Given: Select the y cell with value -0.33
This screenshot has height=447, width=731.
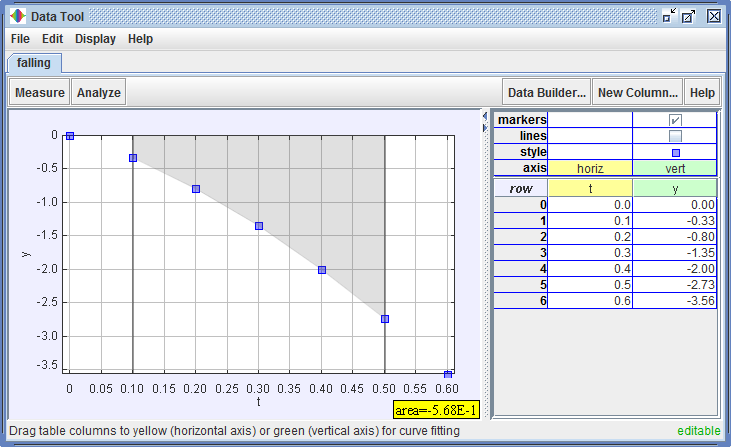Looking at the screenshot, I should [x=675, y=221].
